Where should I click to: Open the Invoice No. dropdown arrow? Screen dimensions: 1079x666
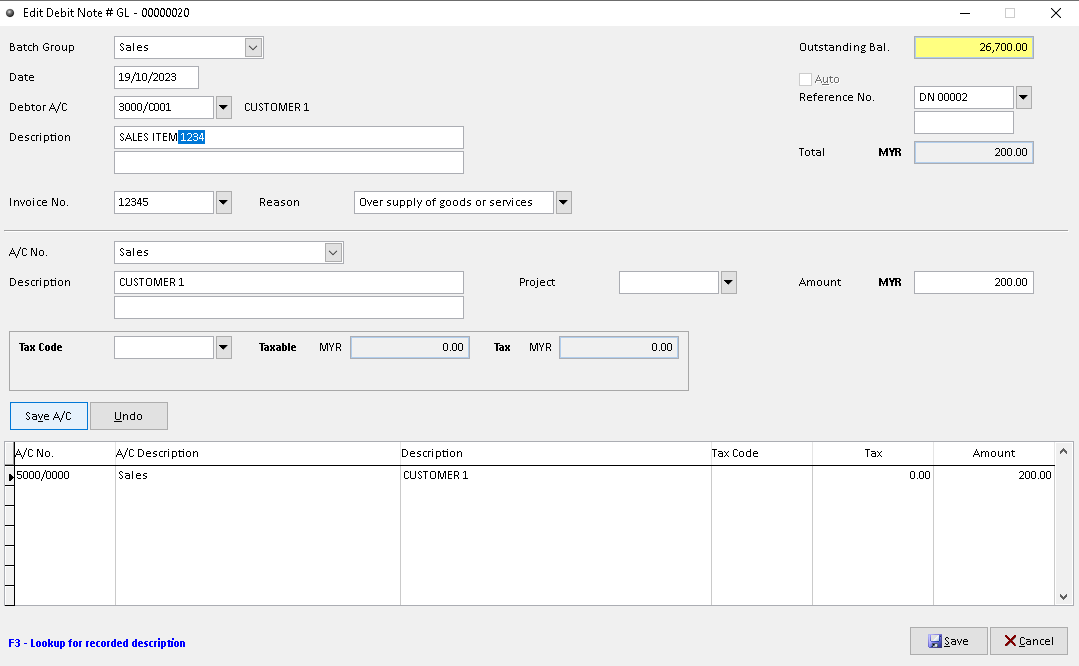224,202
